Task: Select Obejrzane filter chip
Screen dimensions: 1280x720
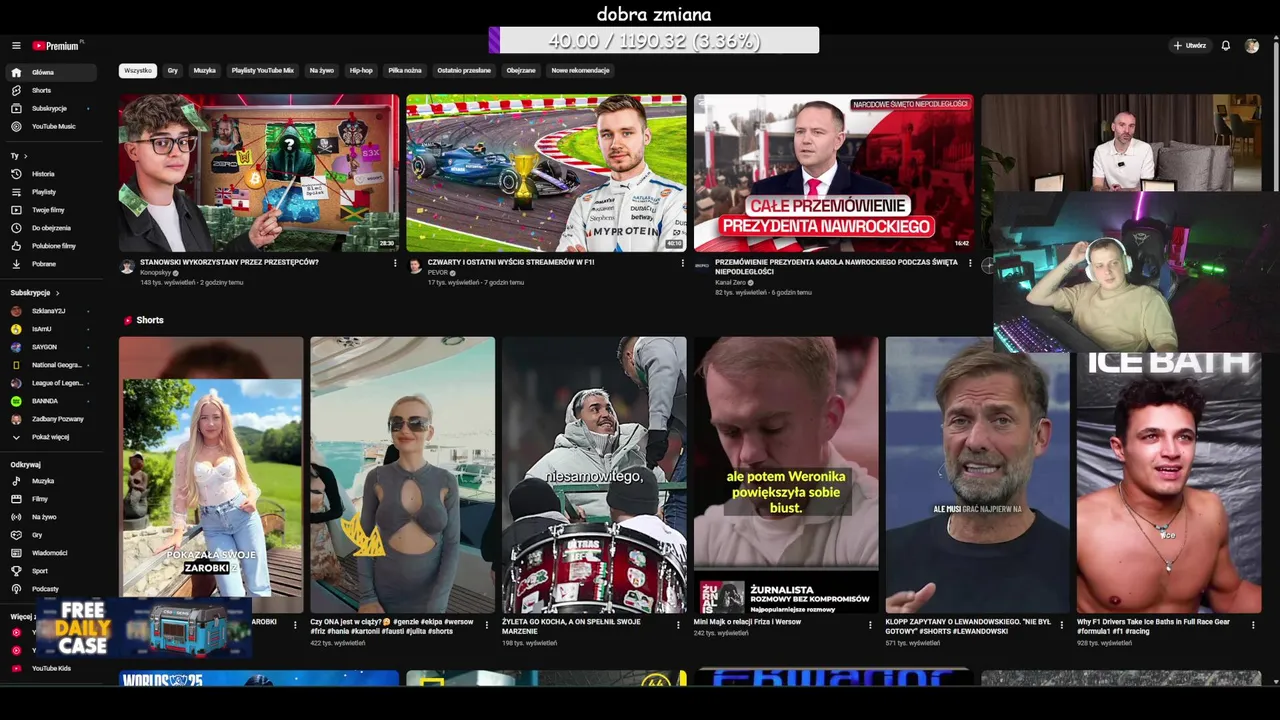Action: click(x=521, y=71)
